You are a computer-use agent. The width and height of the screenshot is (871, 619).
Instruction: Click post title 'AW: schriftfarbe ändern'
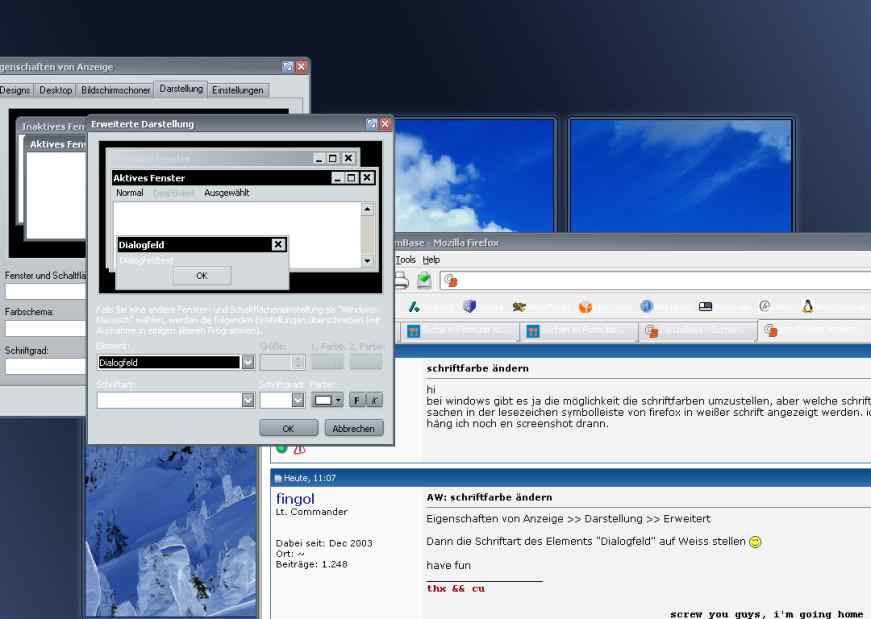(x=489, y=497)
